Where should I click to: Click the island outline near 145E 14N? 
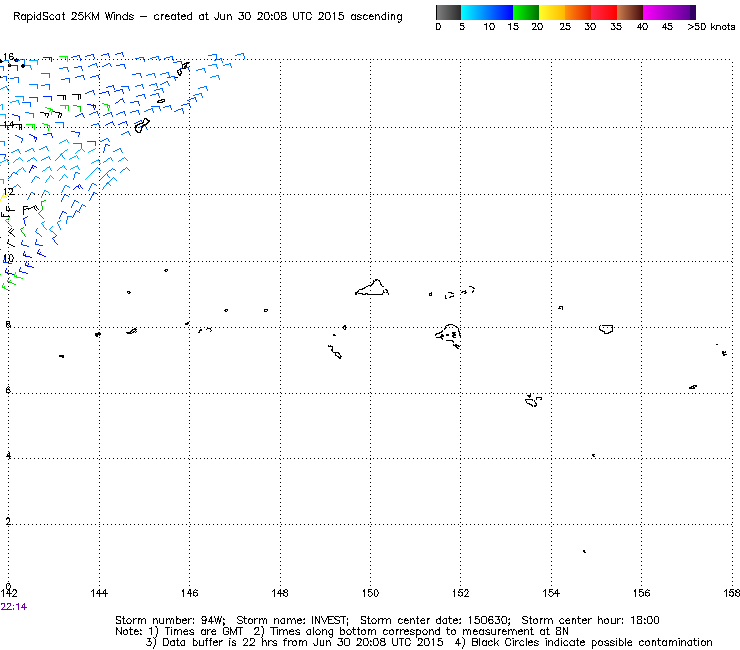tap(142, 126)
